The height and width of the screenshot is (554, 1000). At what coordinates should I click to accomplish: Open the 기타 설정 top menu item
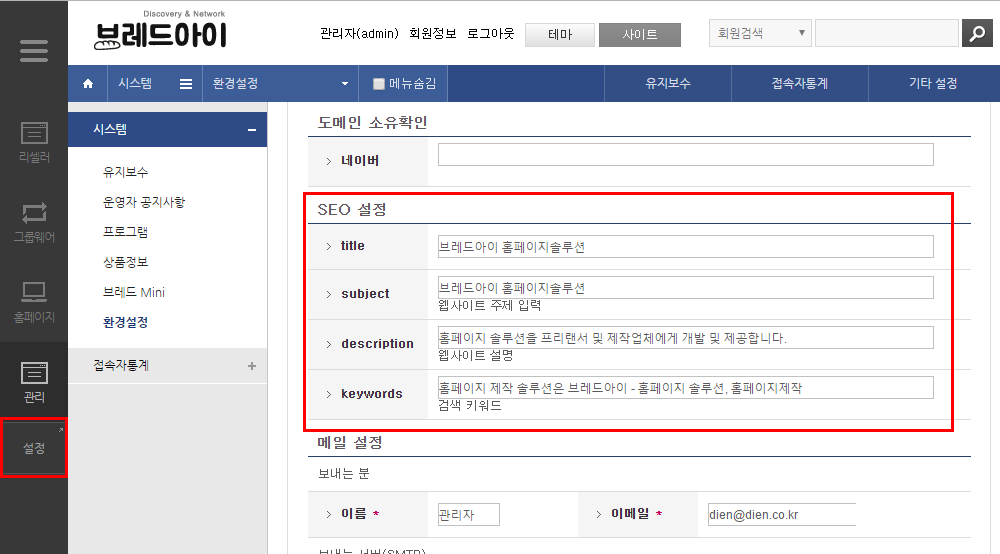click(933, 84)
